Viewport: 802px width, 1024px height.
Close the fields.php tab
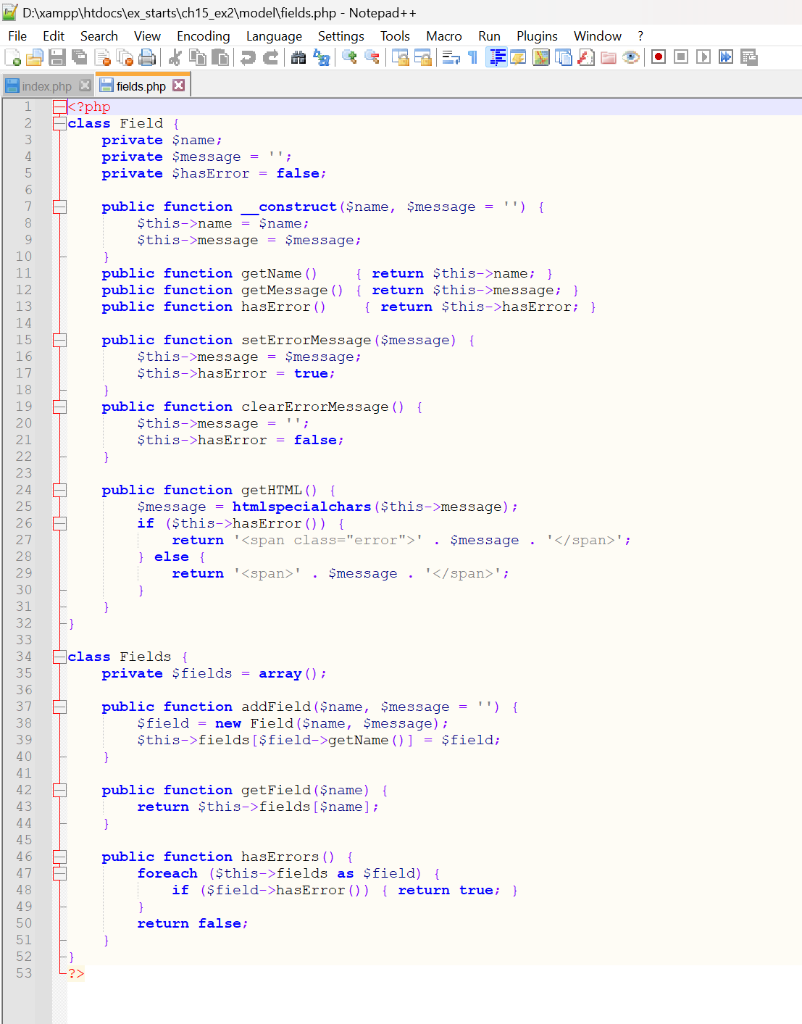coord(180,86)
